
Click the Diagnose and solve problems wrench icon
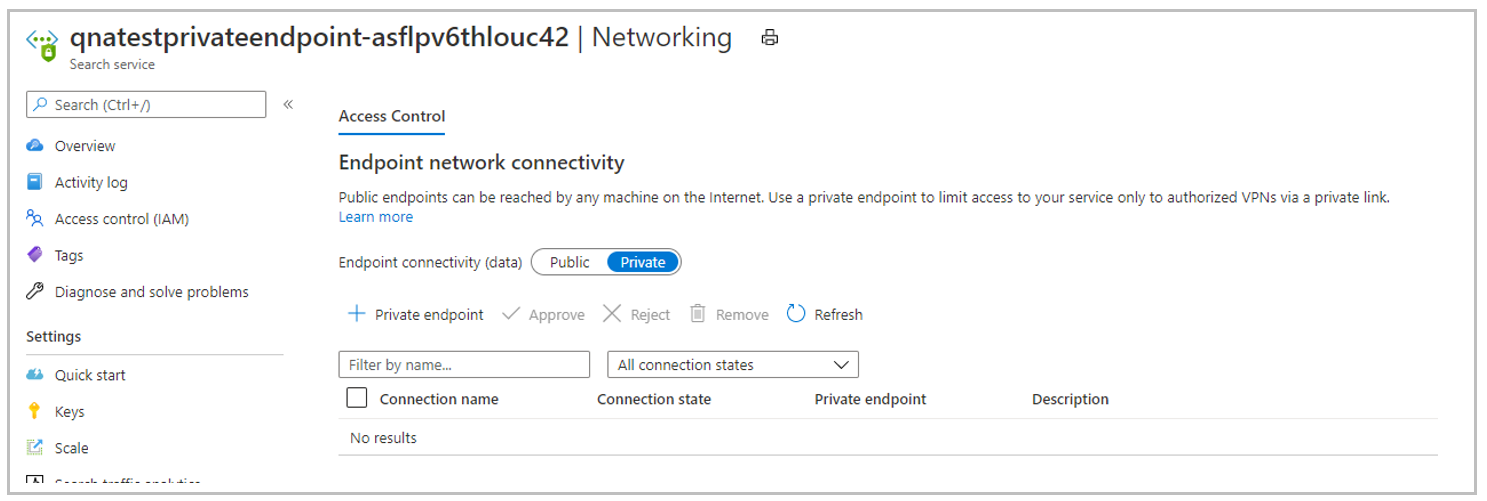[35, 292]
